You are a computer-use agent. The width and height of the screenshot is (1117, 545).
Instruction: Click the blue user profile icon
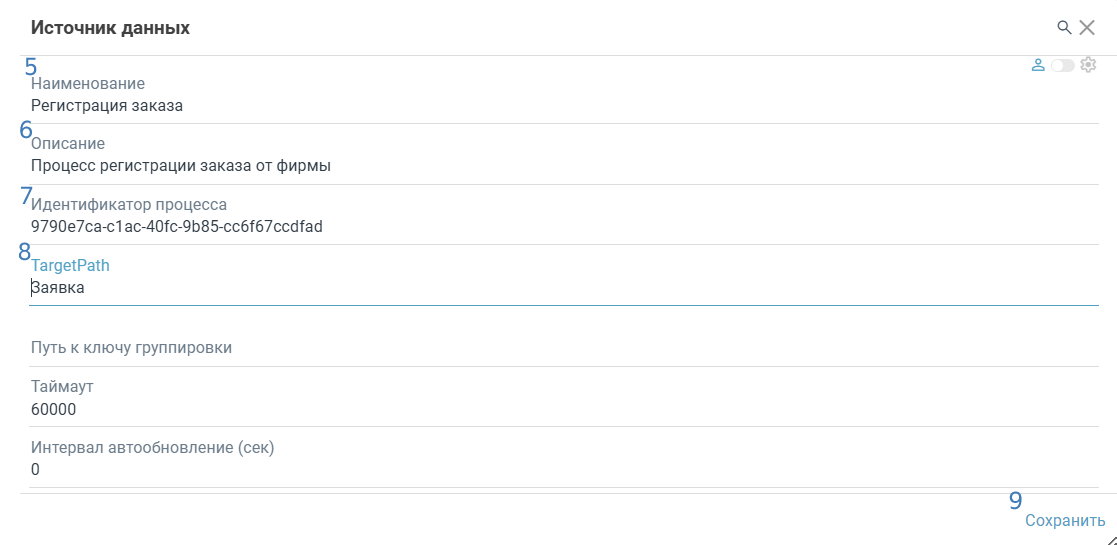[x=1038, y=65]
